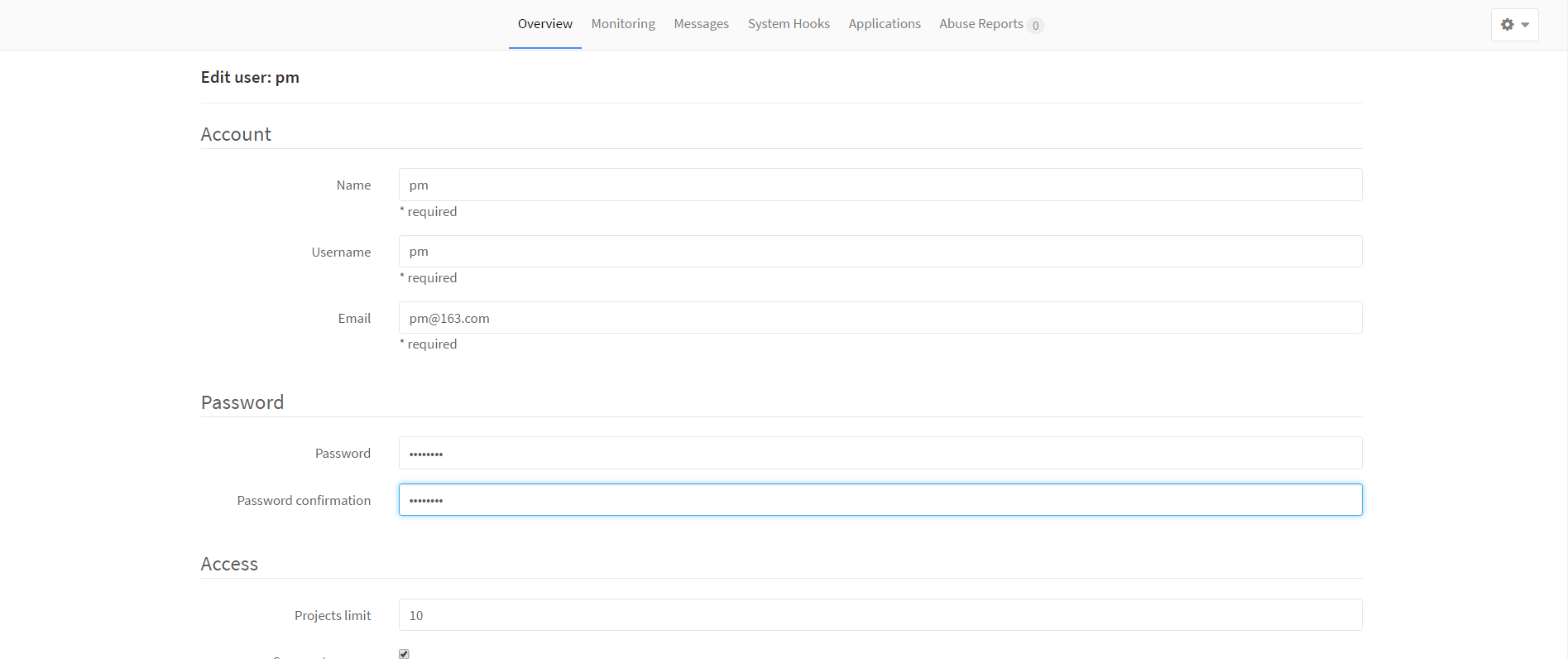Click the Password field label
Screen dimensions: 1568x659
click(x=343, y=454)
